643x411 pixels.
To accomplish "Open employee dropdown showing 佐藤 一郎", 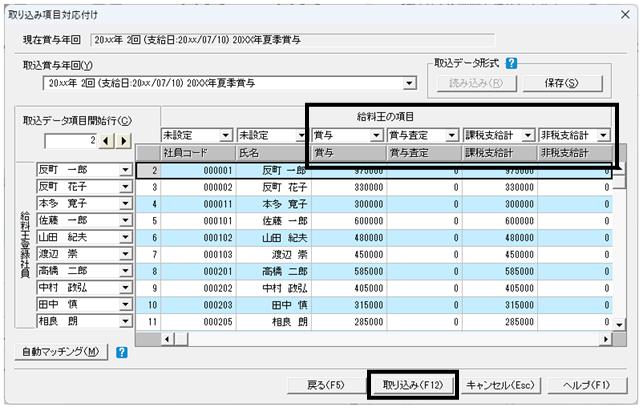I will [x=125, y=221].
